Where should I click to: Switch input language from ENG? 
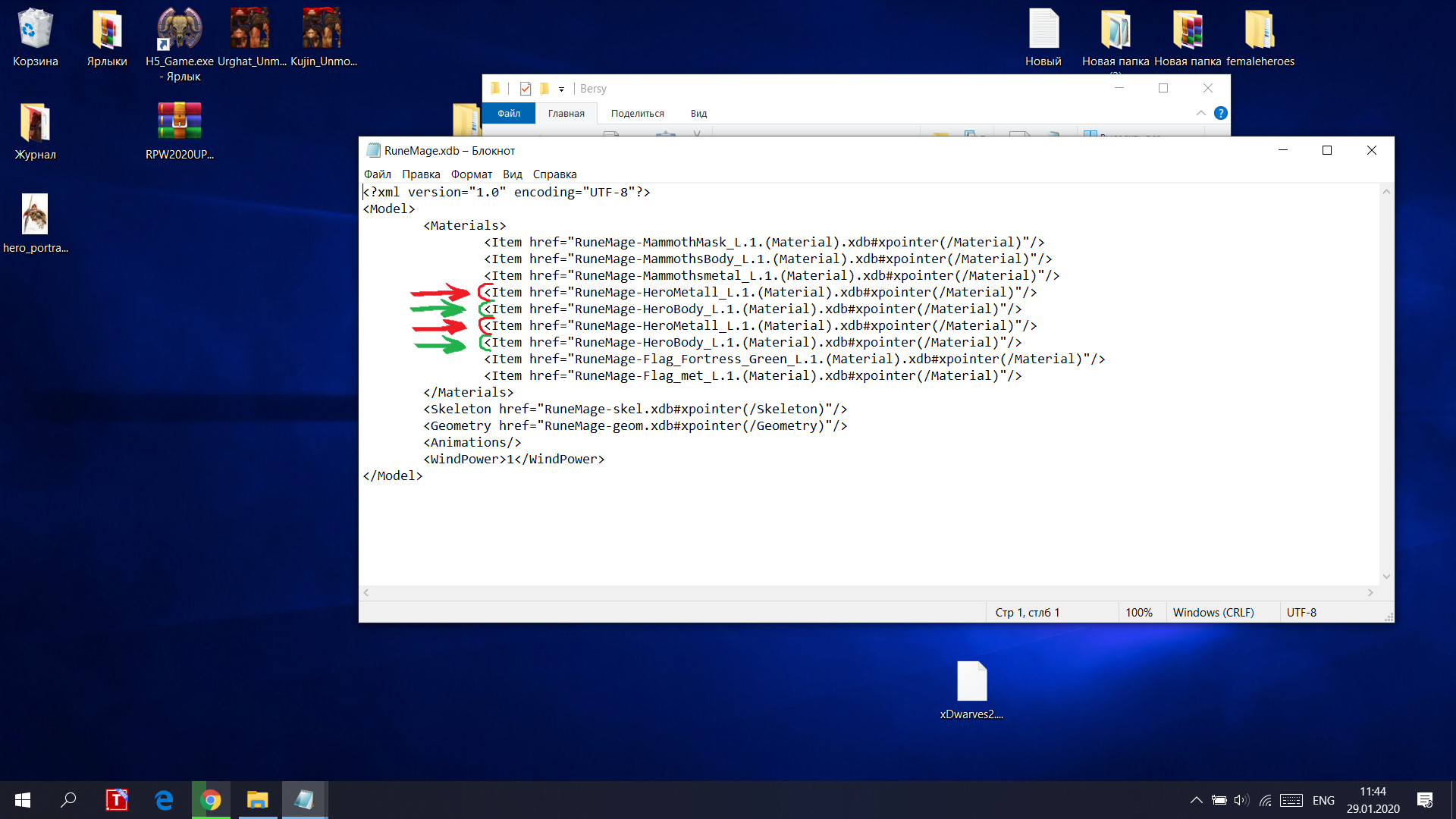(1323, 800)
